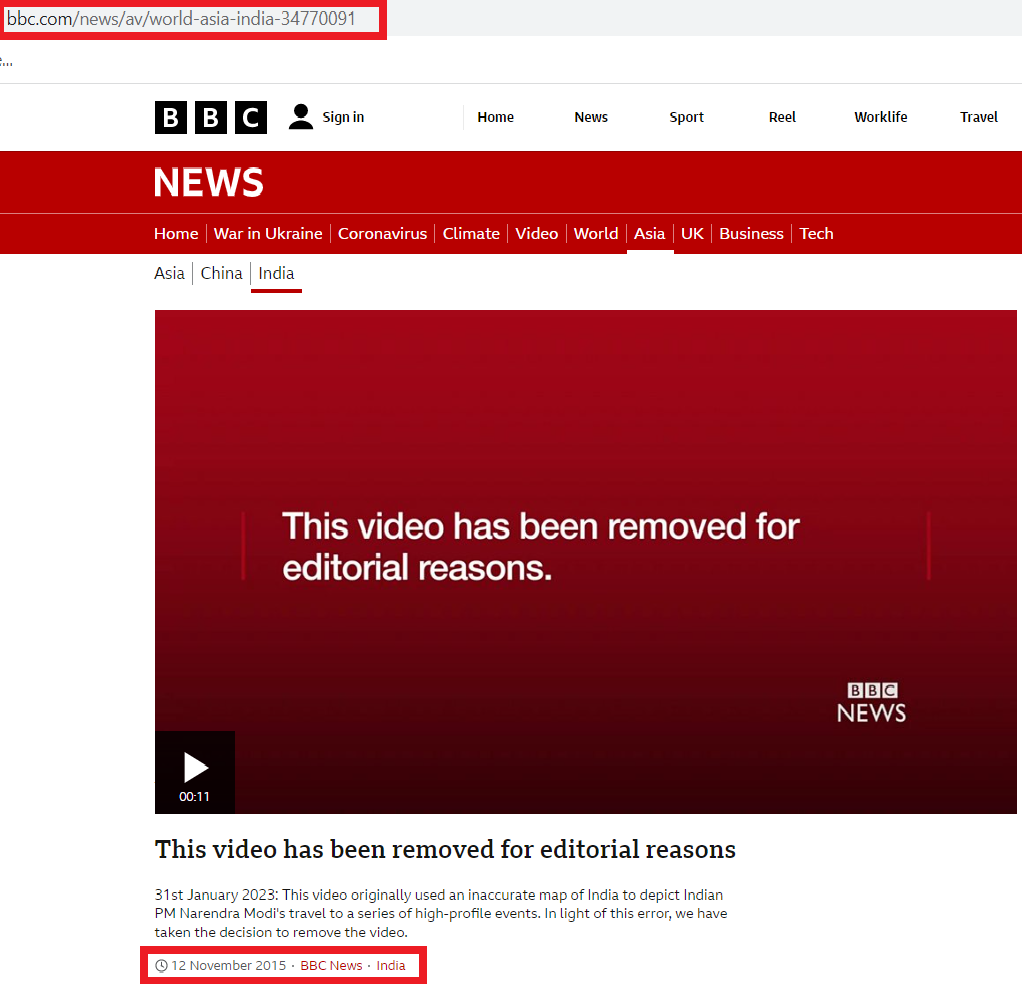Go to Worklife in top navigation

tap(880, 117)
